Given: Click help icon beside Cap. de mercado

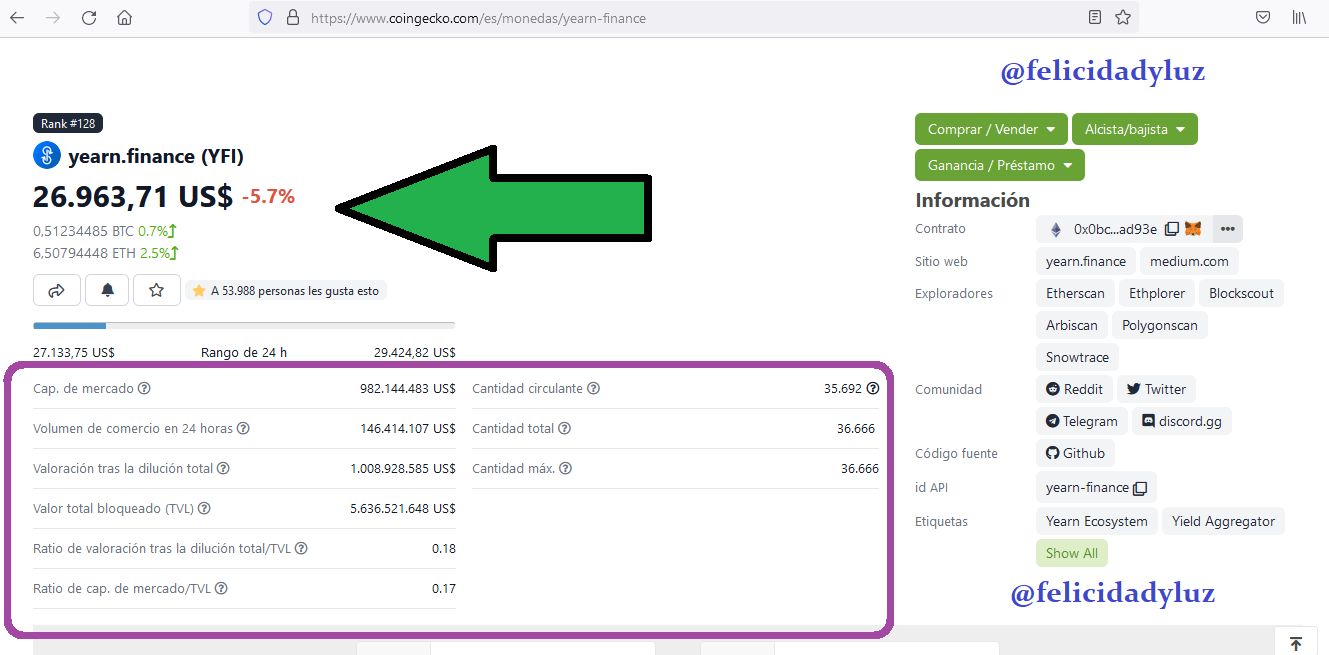Looking at the screenshot, I should (x=144, y=388).
